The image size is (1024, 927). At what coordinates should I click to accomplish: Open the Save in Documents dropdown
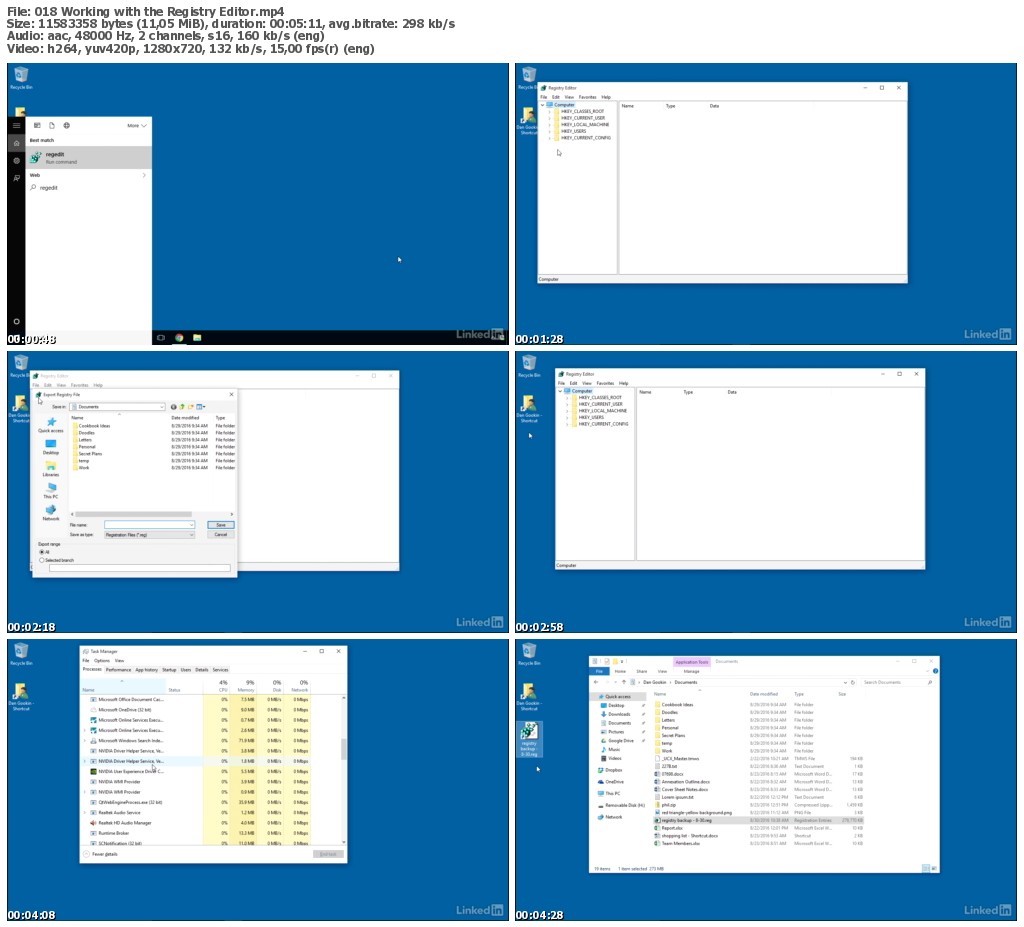118,406
